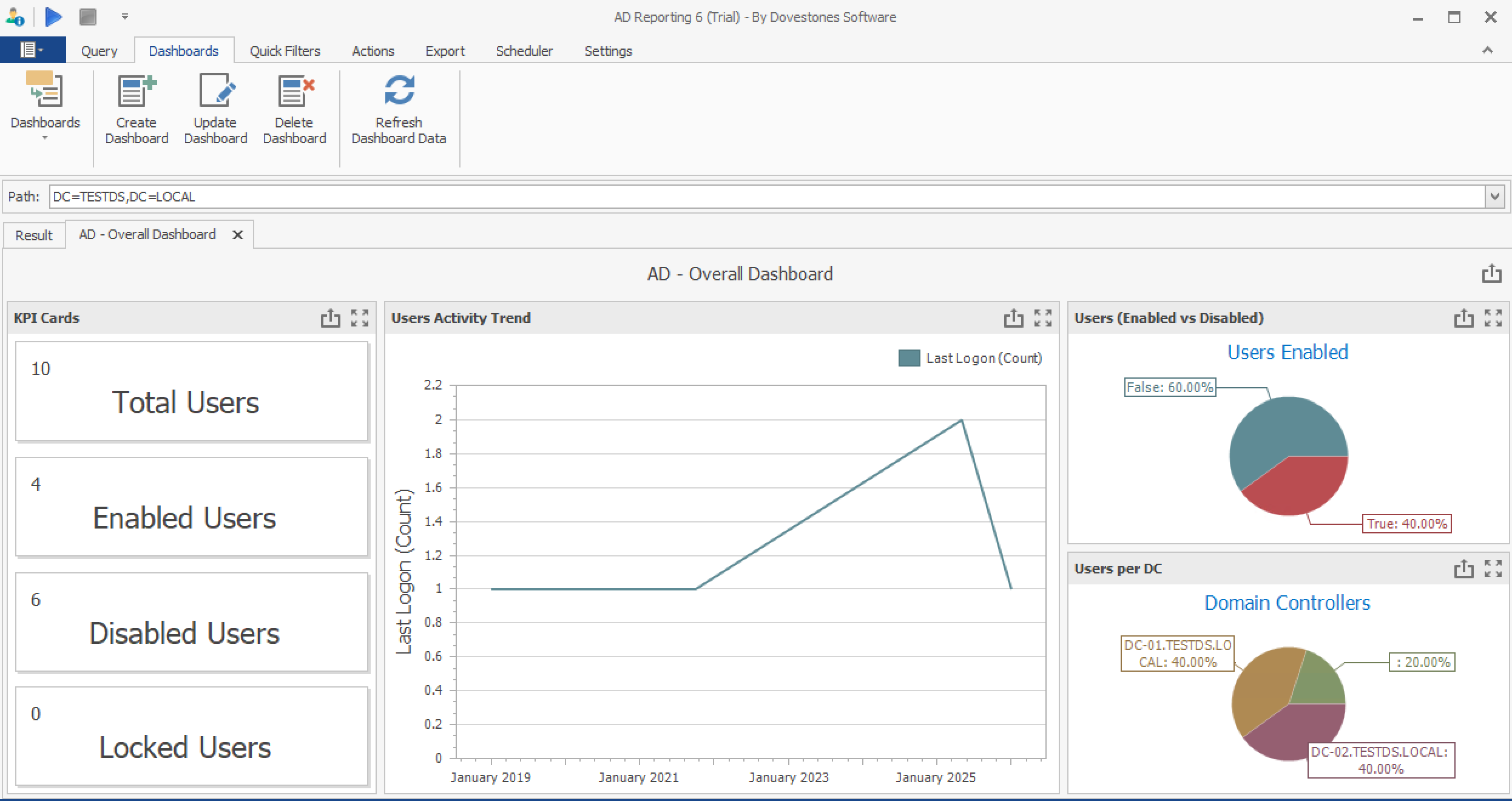
Task: Refresh Dashboard Data
Action: (399, 92)
